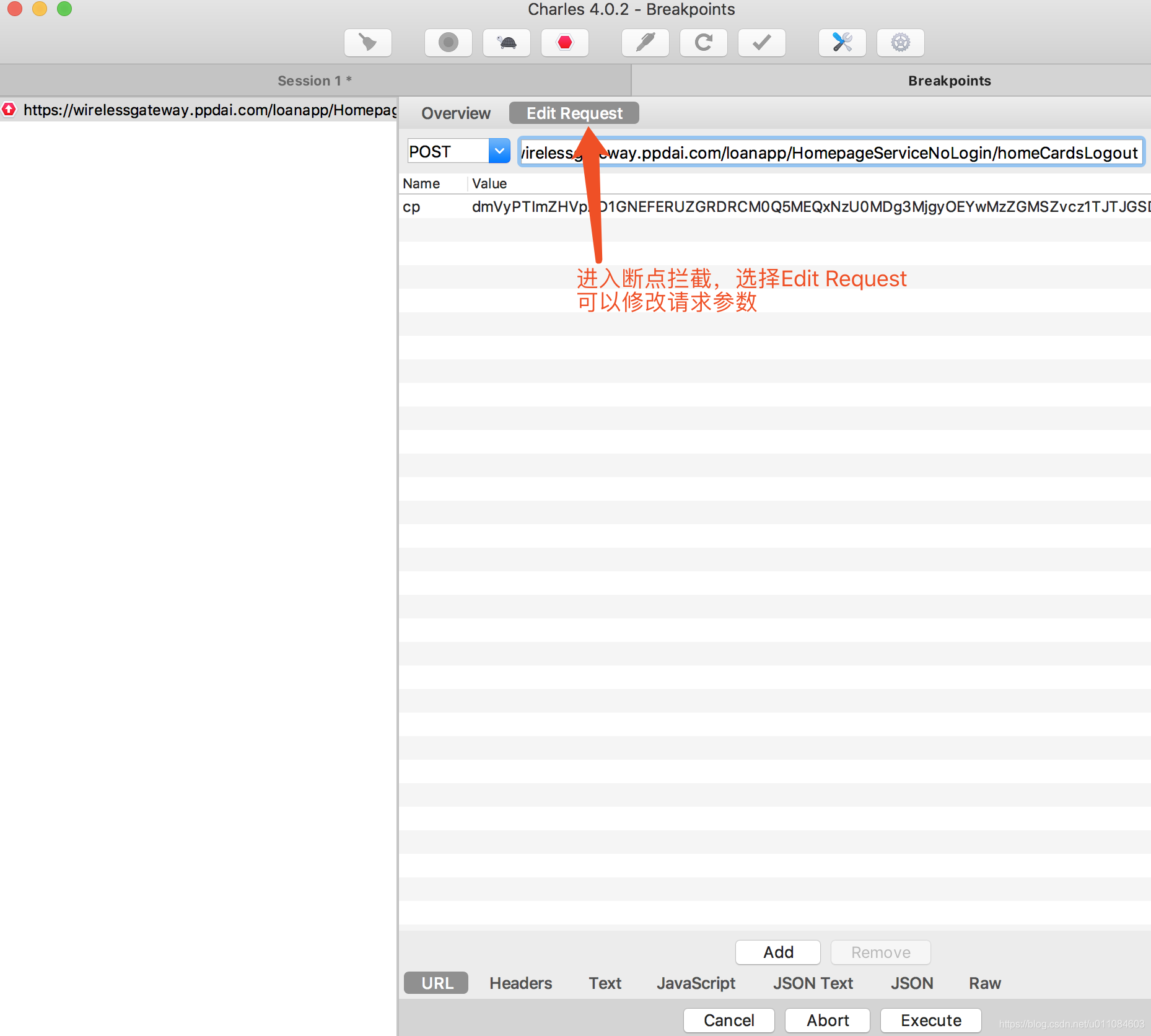Toggle throttling with the turtle icon
The height and width of the screenshot is (1036, 1151).
(x=507, y=43)
